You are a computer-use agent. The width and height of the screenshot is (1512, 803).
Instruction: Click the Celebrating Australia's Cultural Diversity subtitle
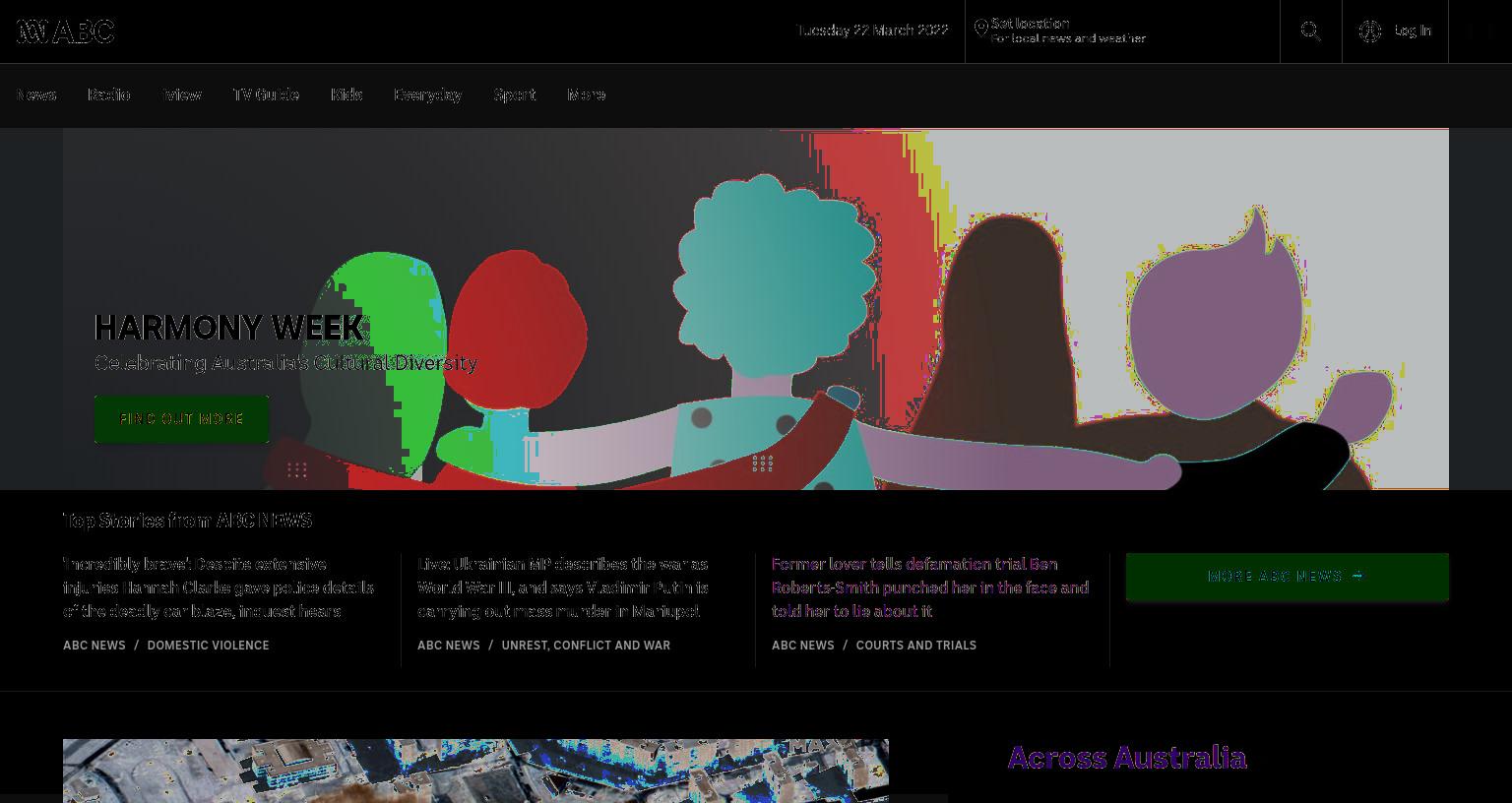click(285, 363)
